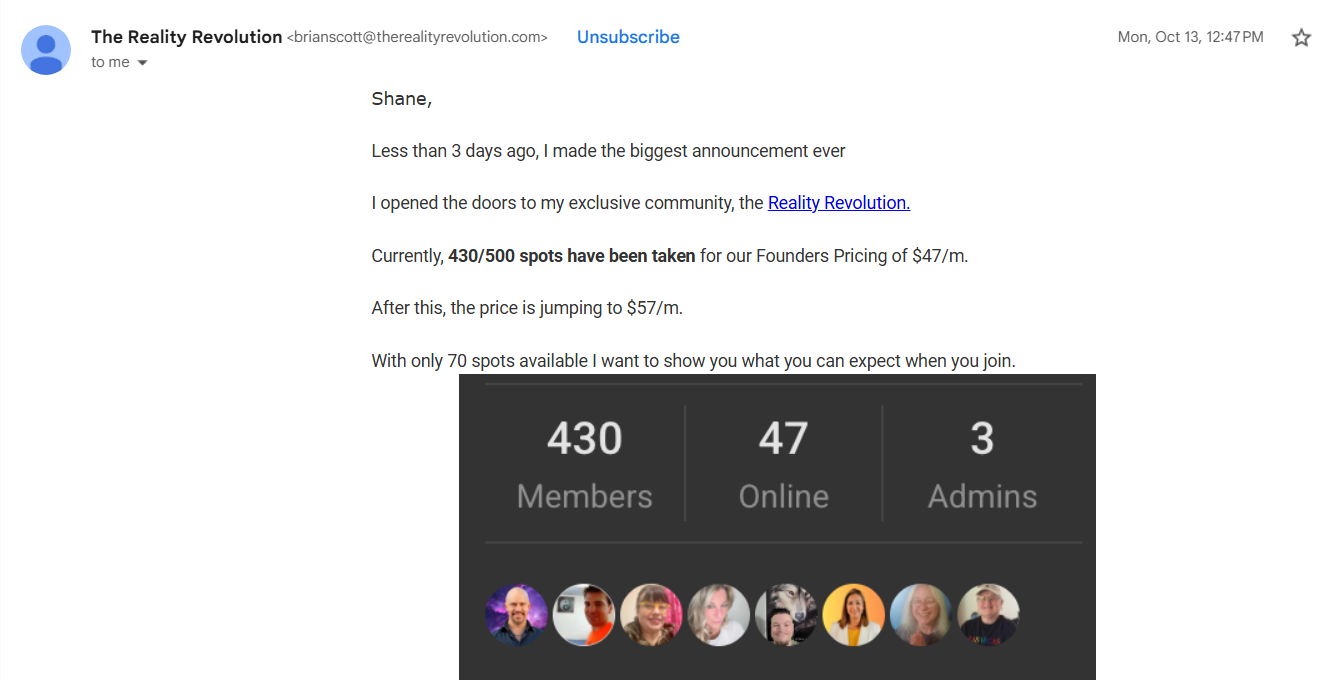
Task: Click the bold '430/500 spots have been taken' text
Action: click(571, 256)
